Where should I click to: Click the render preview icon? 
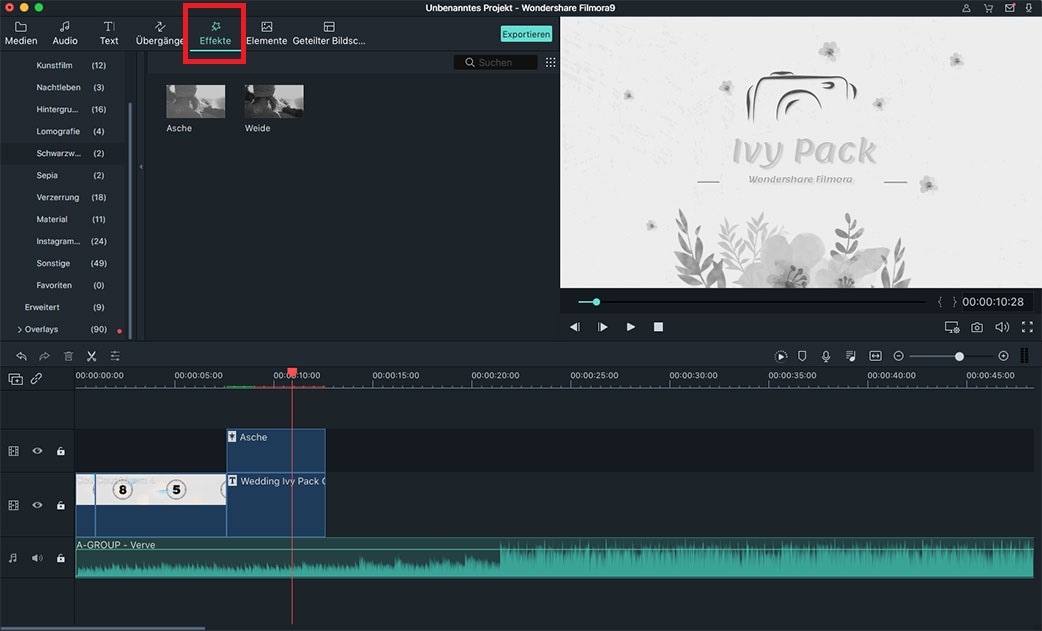tap(781, 356)
